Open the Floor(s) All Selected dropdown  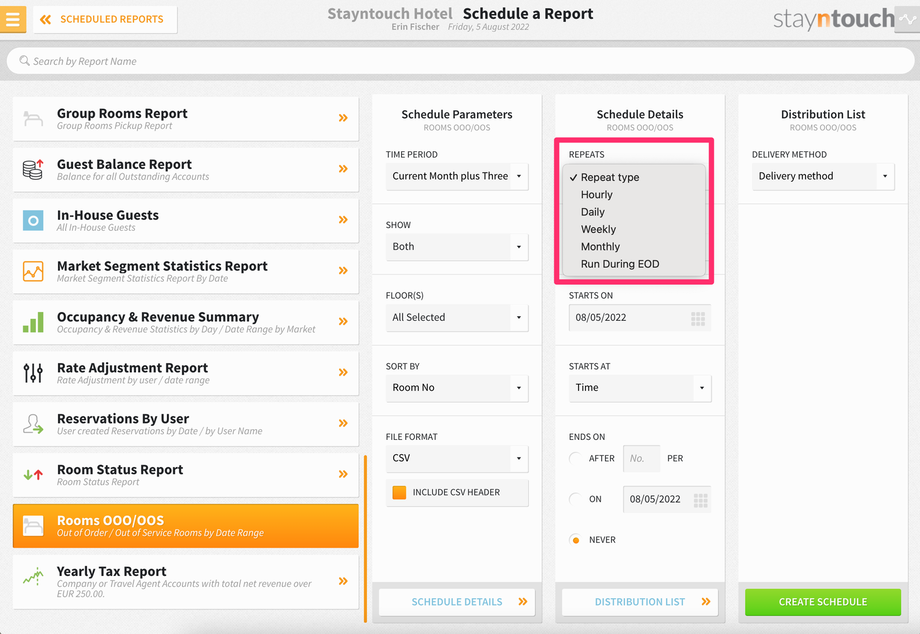pos(456,318)
